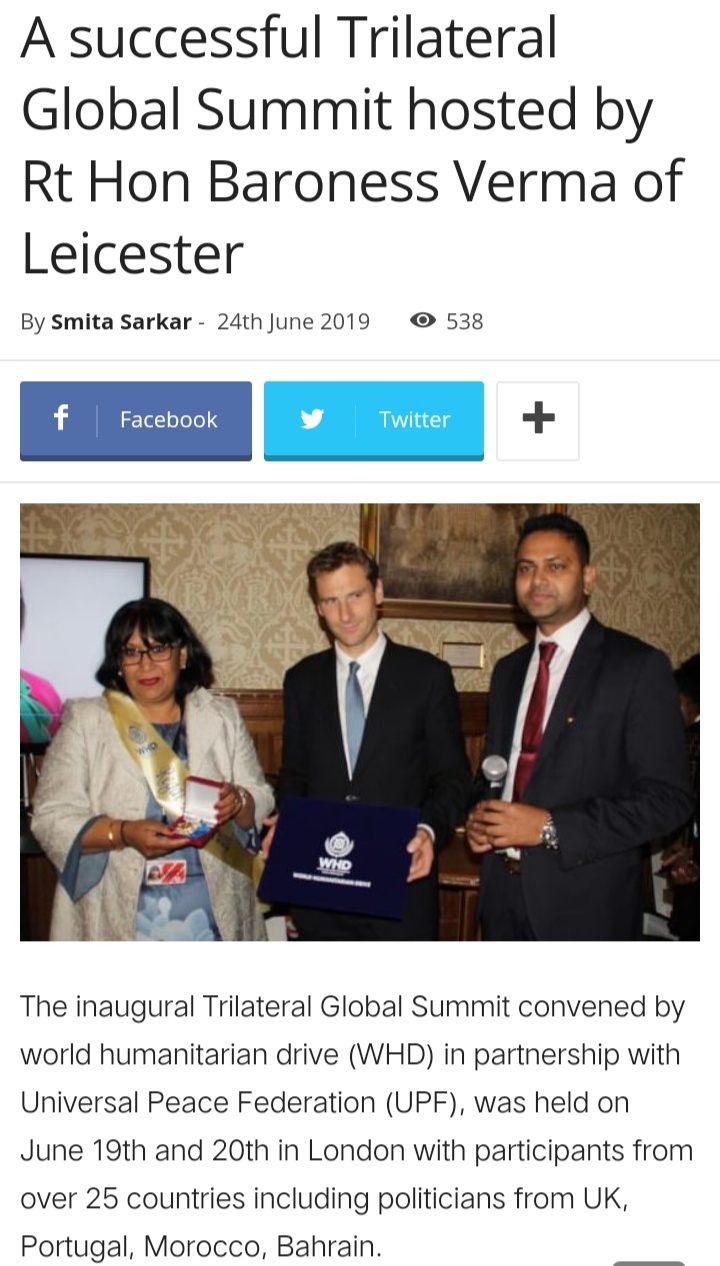Screen dimensions: 720x1266
Task: Open the article's featured photo
Action: tap(360, 721)
